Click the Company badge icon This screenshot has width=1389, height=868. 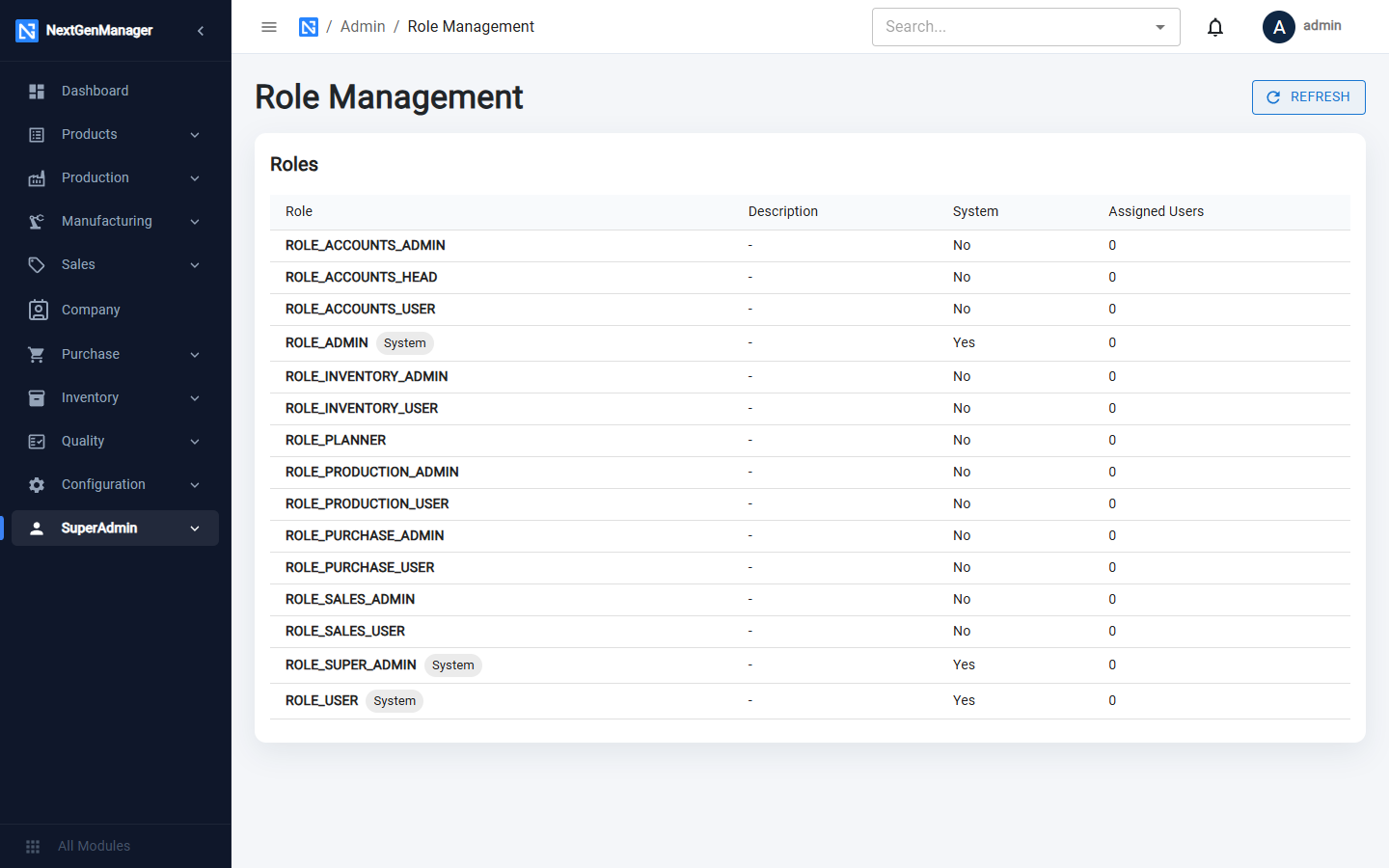[x=38, y=310]
